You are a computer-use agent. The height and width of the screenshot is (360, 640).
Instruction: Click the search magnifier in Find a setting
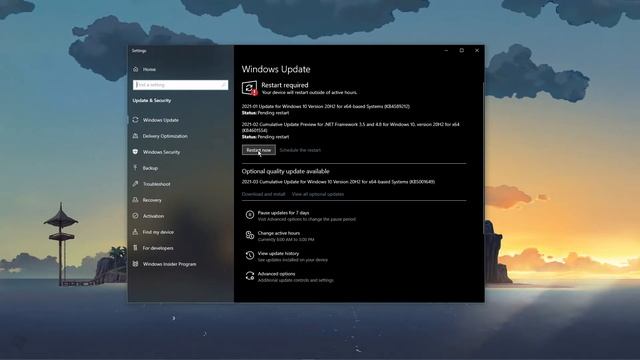click(224, 85)
